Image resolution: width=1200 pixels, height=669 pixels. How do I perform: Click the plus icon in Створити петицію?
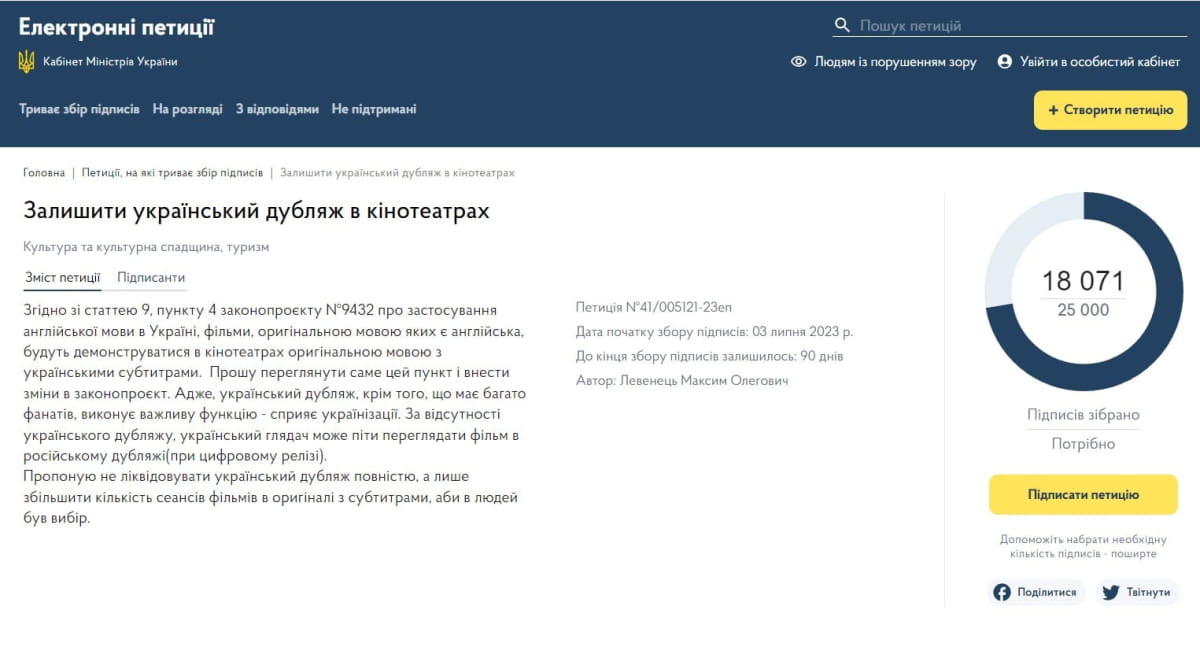[1053, 110]
